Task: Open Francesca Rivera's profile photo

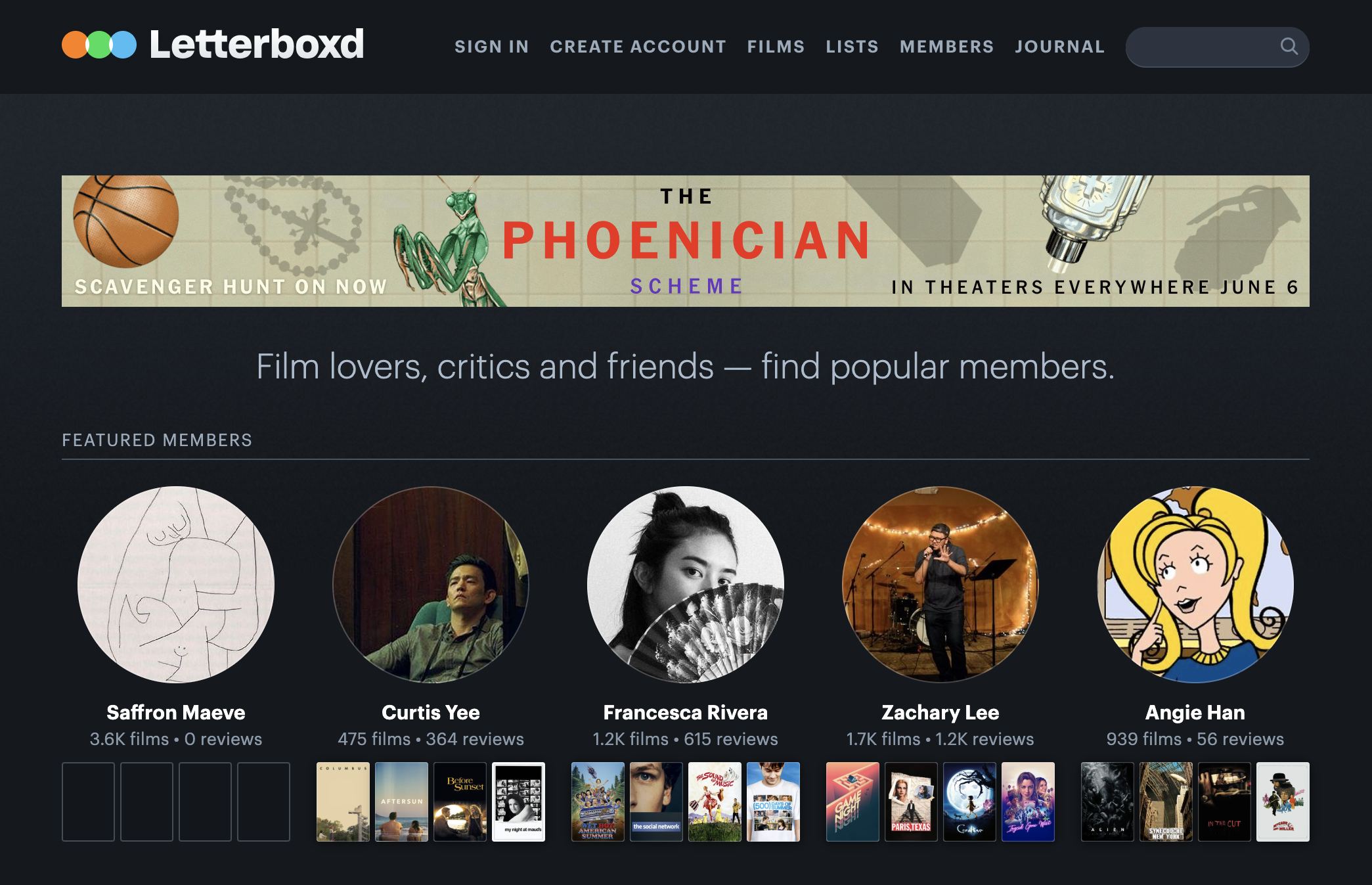Action: tap(686, 585)
